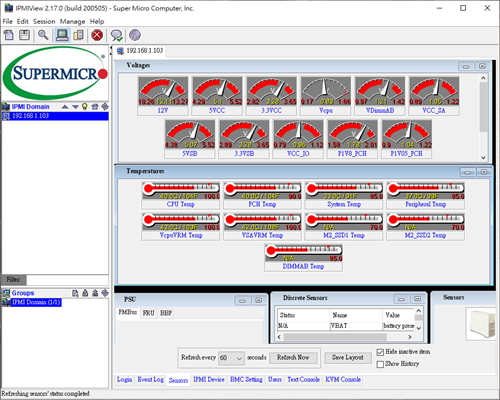Image resolution: width=500 pixels, height=400 pixels.
Task: Click the CPU Temp thermometer gauge
Action: (x=181, y=195)
